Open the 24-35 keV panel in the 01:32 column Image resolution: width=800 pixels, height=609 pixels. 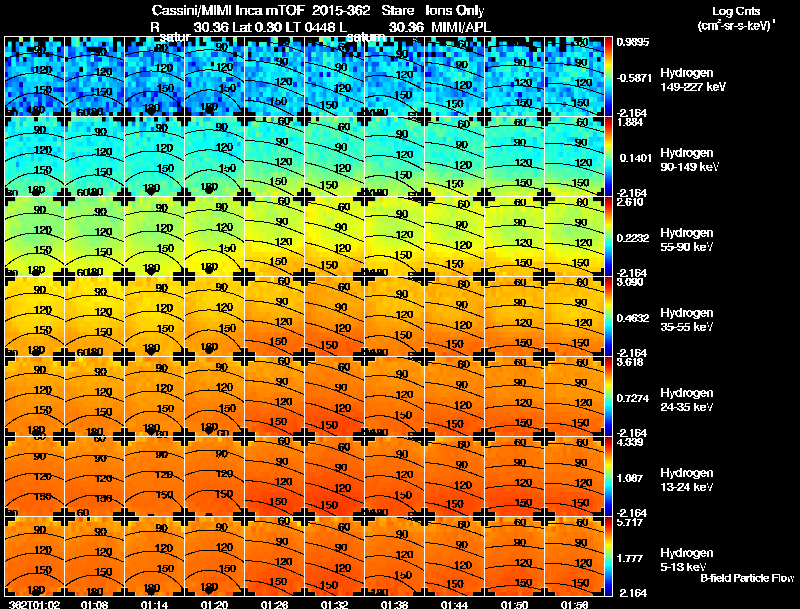(335, 396)
